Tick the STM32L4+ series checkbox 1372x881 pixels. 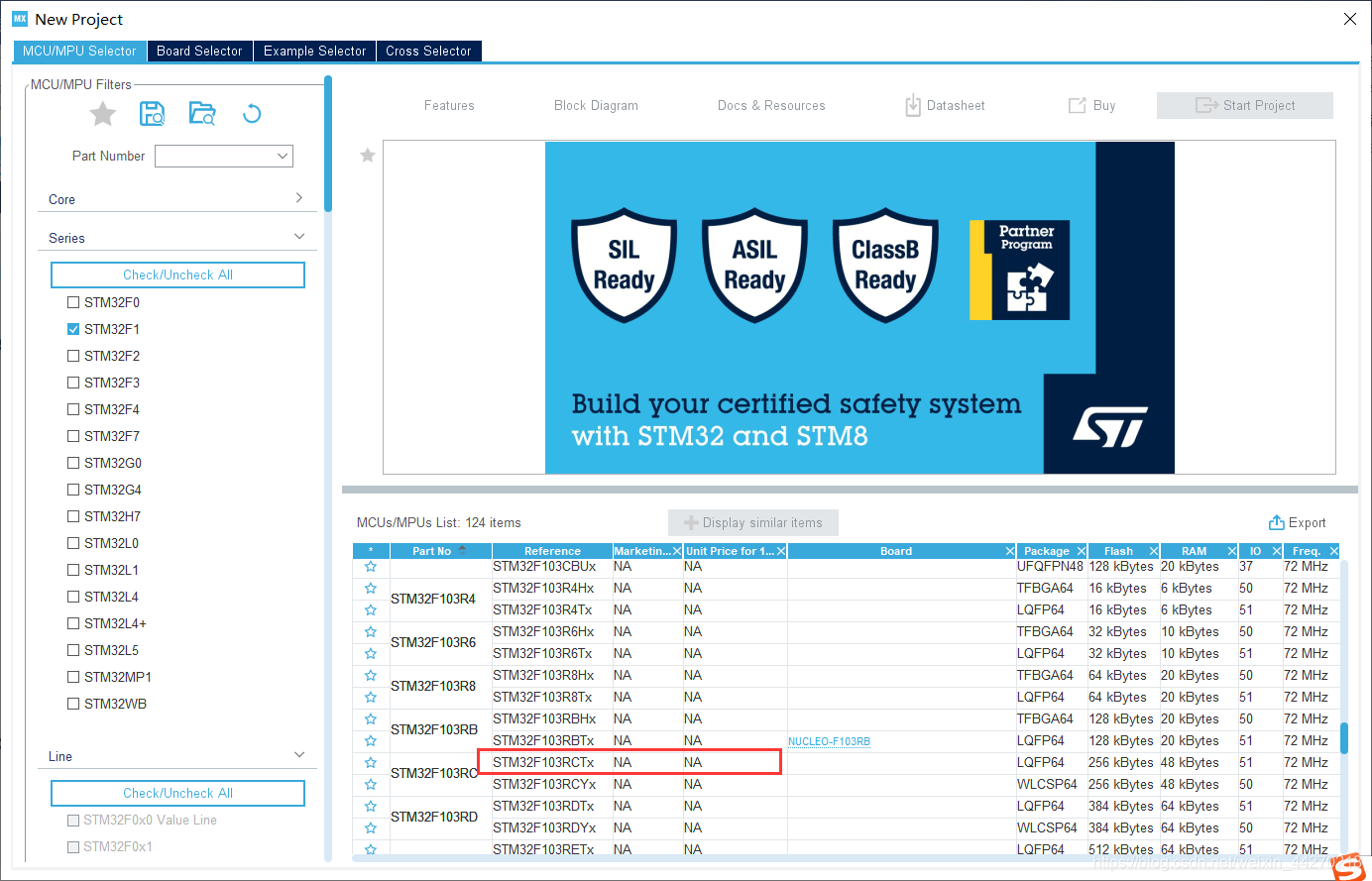tap(73, 623)
